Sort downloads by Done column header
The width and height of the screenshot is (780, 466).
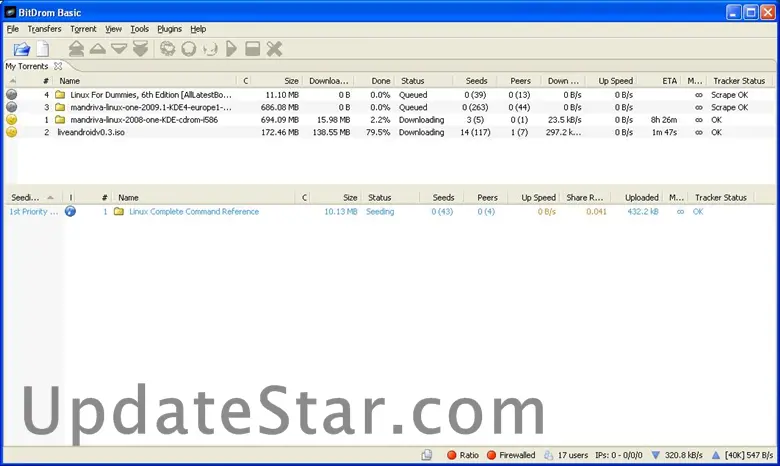tap(381, 81)
